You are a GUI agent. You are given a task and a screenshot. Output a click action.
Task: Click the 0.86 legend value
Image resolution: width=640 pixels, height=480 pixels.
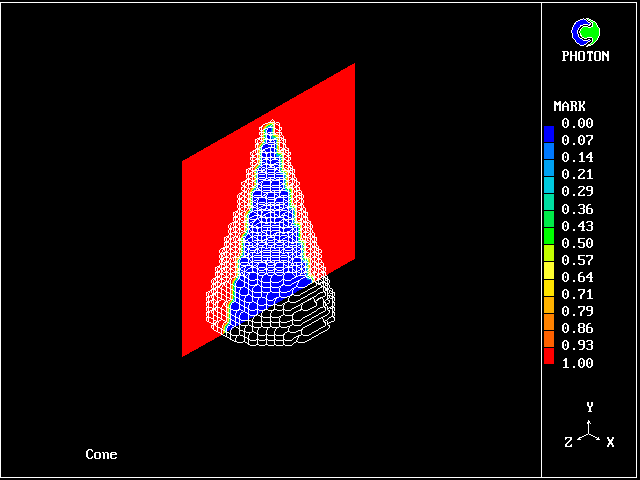point(577,328)
